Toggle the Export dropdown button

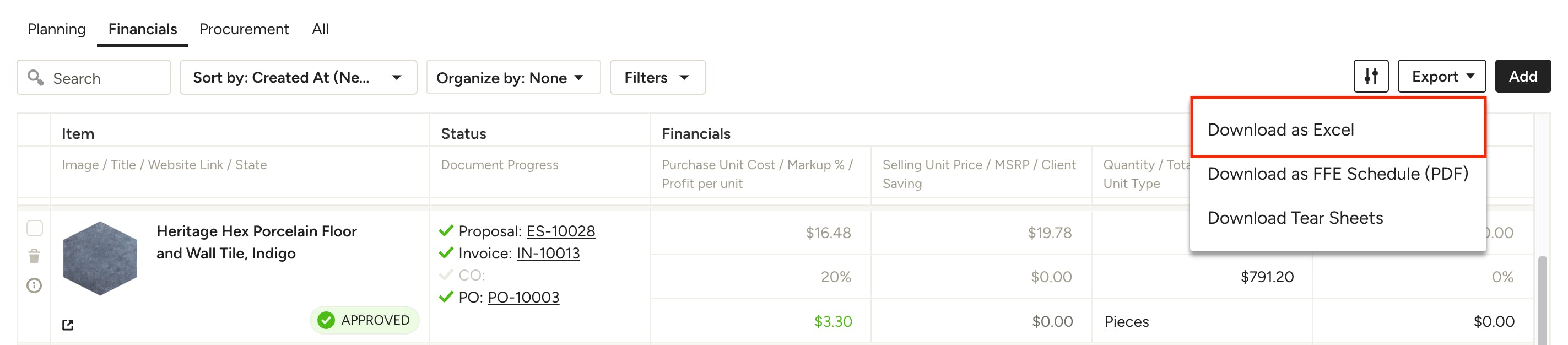coord(1441,77)
